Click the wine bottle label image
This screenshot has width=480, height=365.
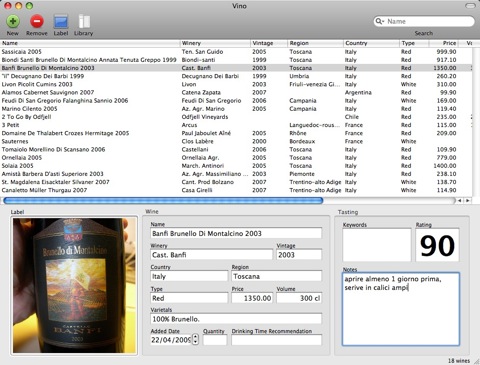(74, 285)
